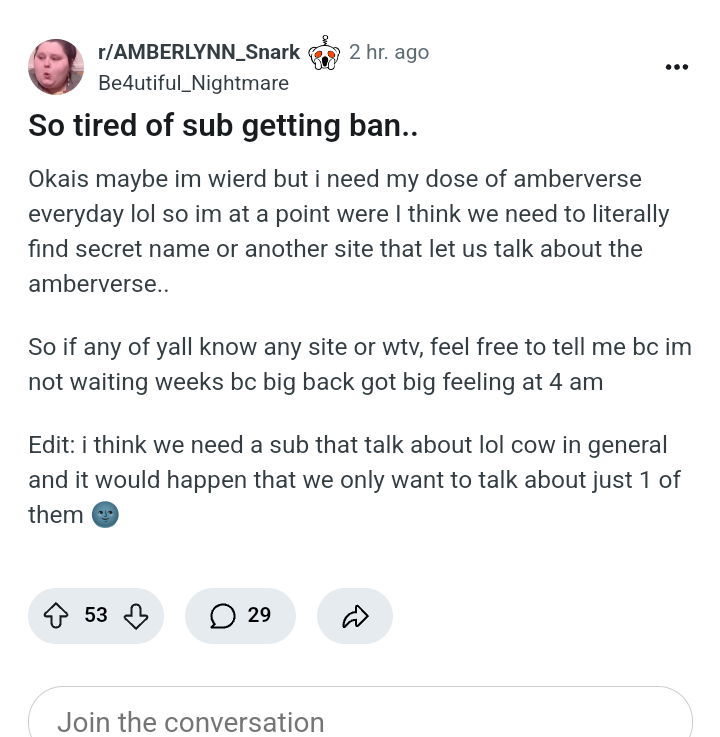Click the word 'amberverse..' ending first paragraph
This screenshot has height=737, width=720.
pyautogui.click(x=98, y=284)
